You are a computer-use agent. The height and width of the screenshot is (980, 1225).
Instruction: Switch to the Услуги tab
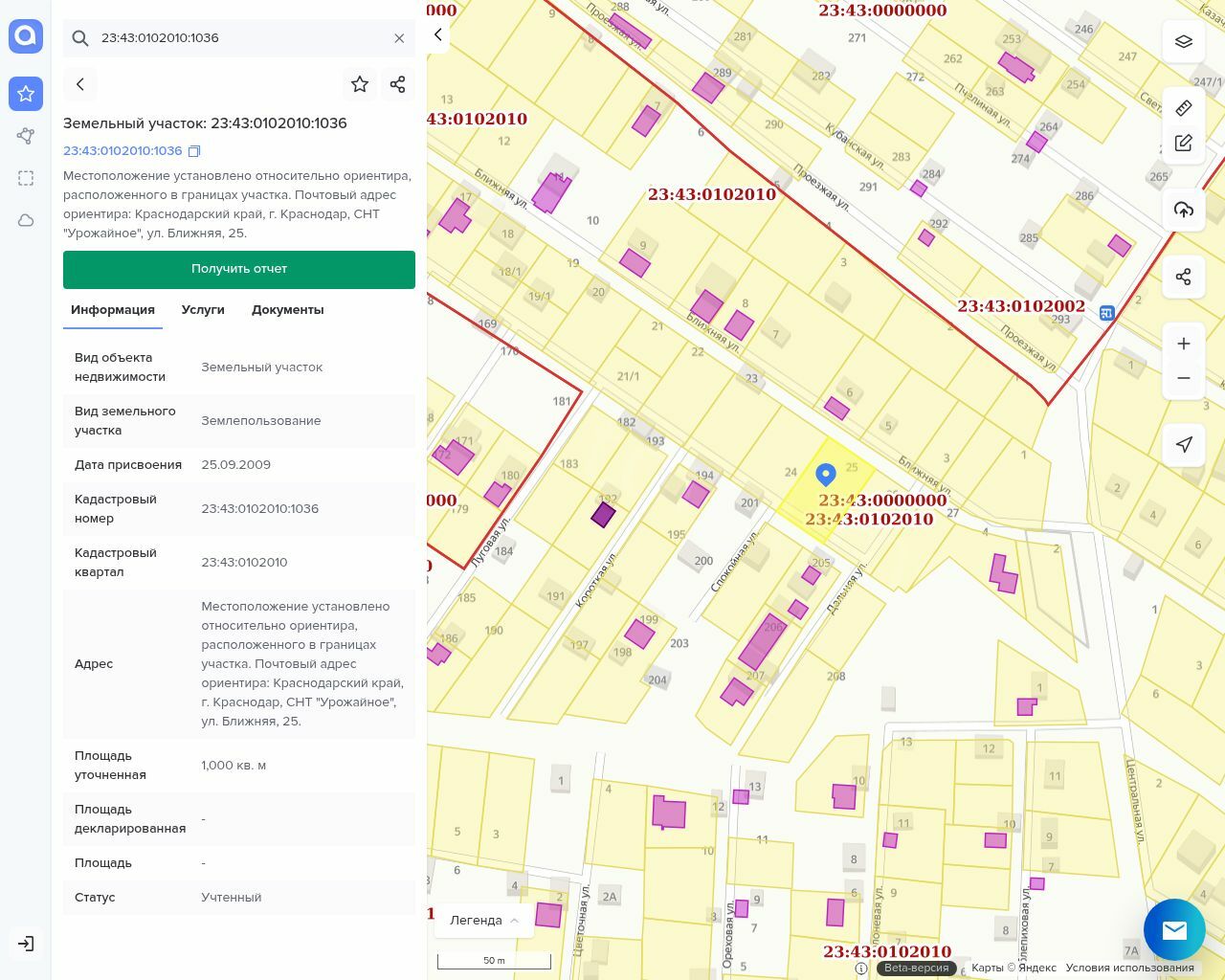[x=203, y=310]
